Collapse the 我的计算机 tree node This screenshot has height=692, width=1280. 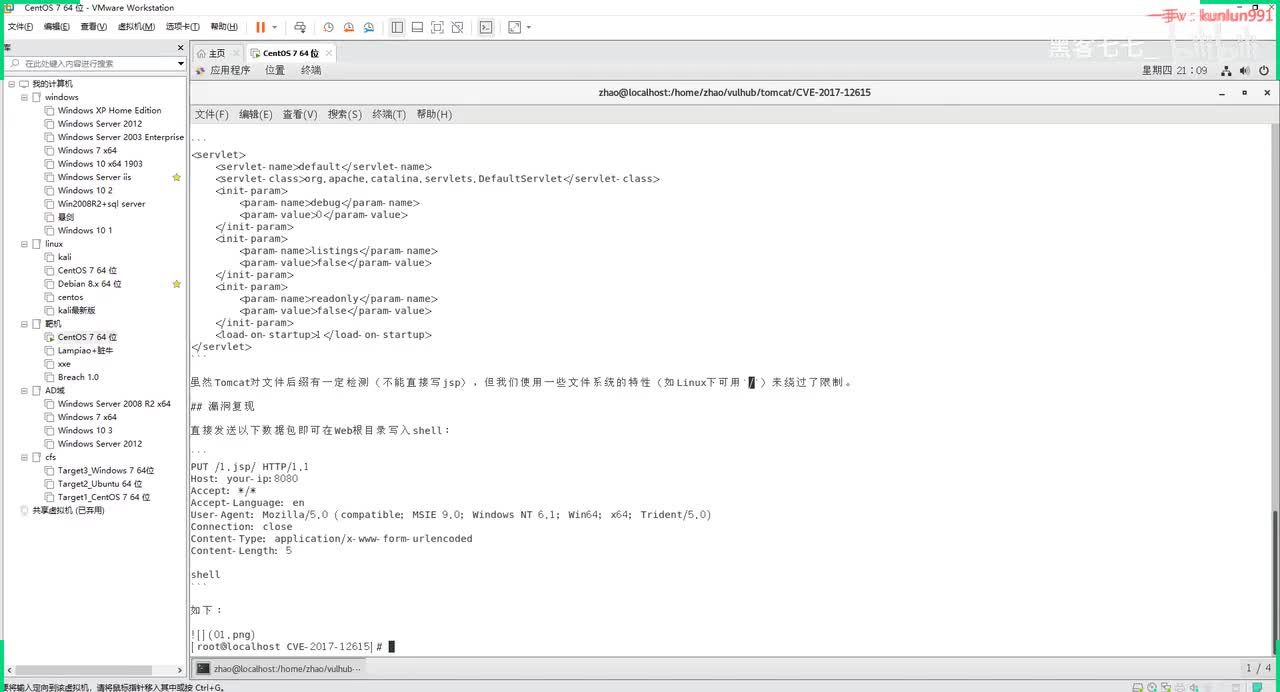click(x=11, y=84)
